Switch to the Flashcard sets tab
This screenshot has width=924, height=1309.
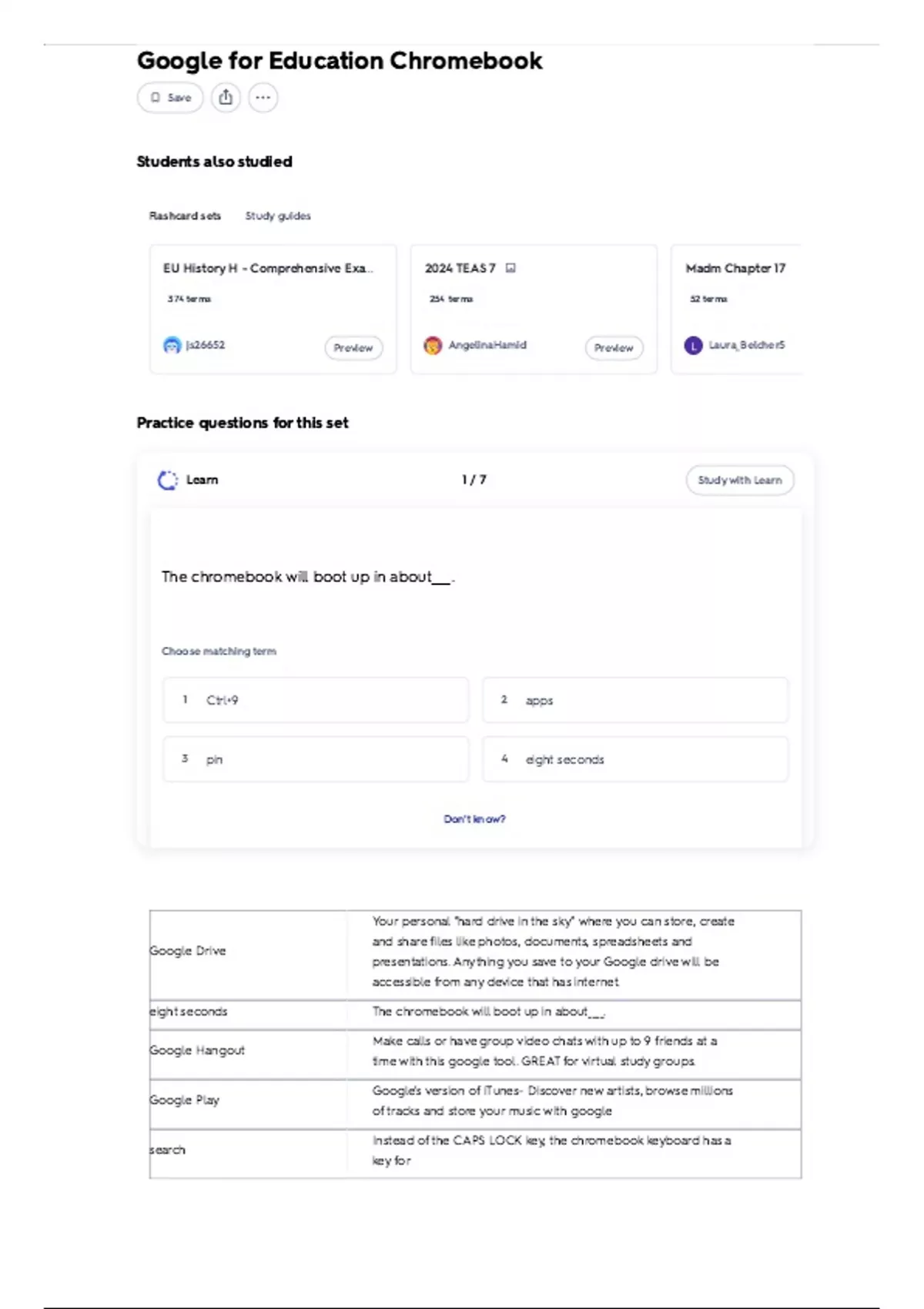185,216
